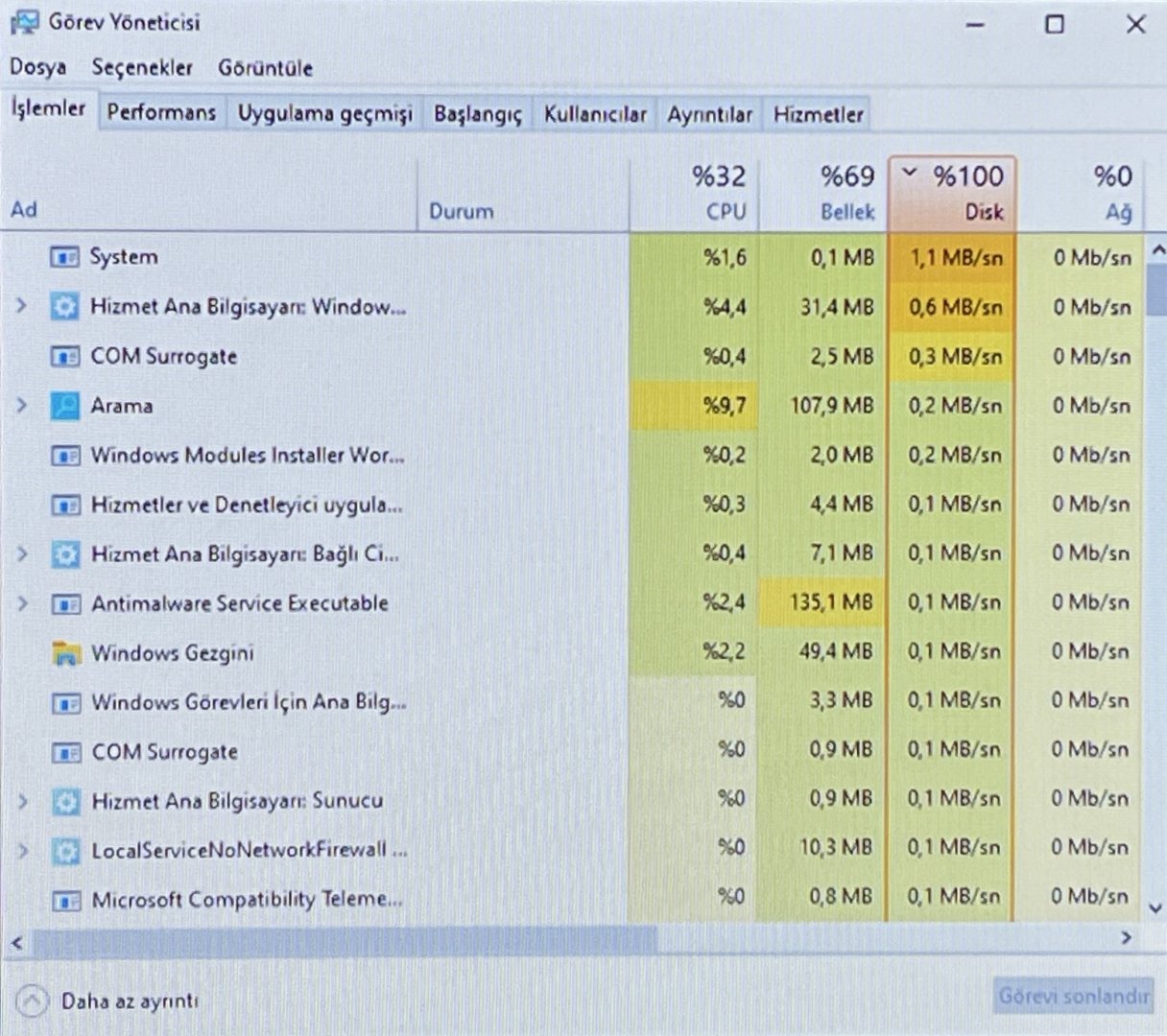Click disk value 0,6 MB/sn
This screenshot has width=1167, height=1036.
[956, 307]
